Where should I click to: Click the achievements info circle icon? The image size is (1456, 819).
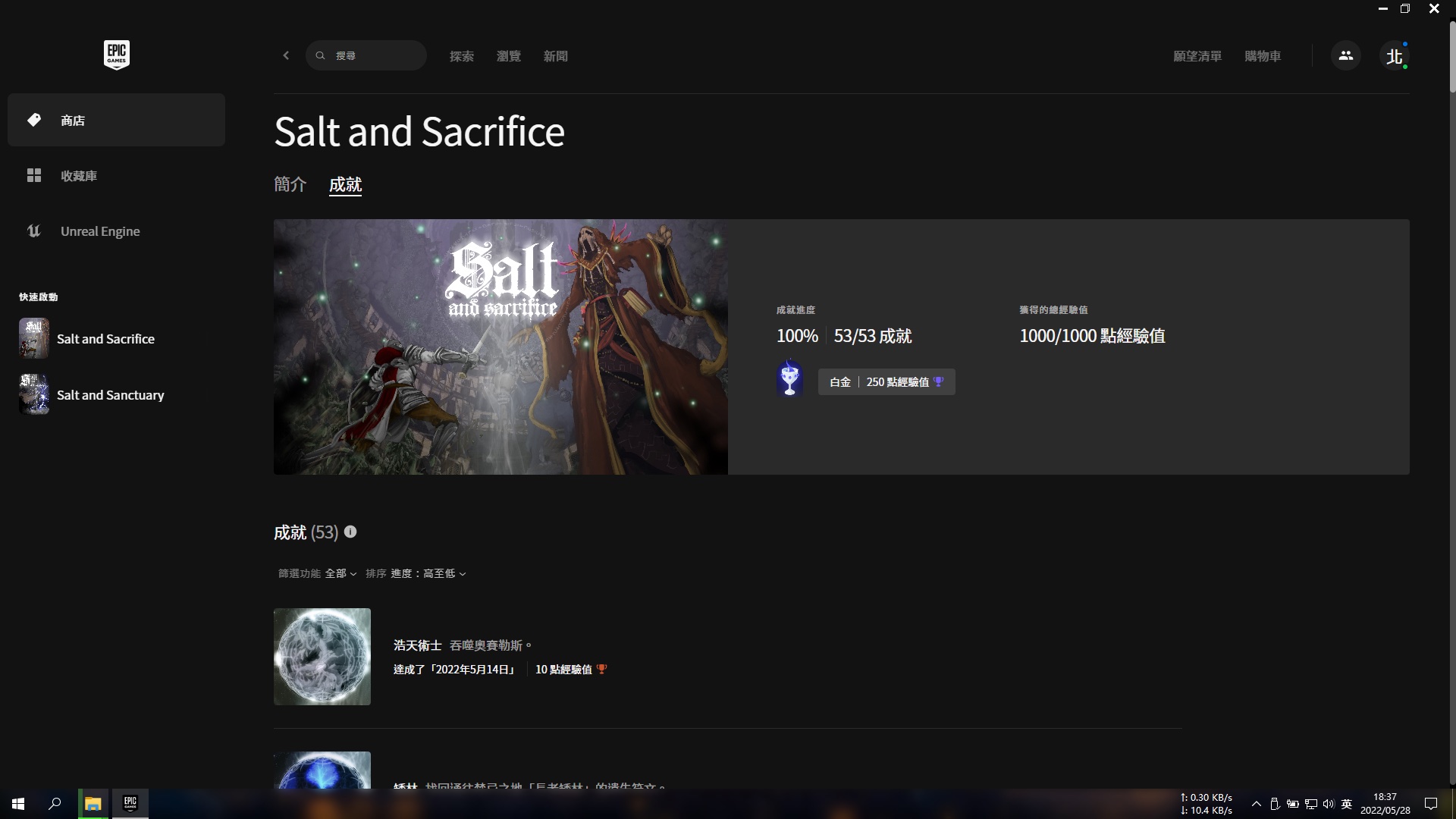tap(350, 532)
